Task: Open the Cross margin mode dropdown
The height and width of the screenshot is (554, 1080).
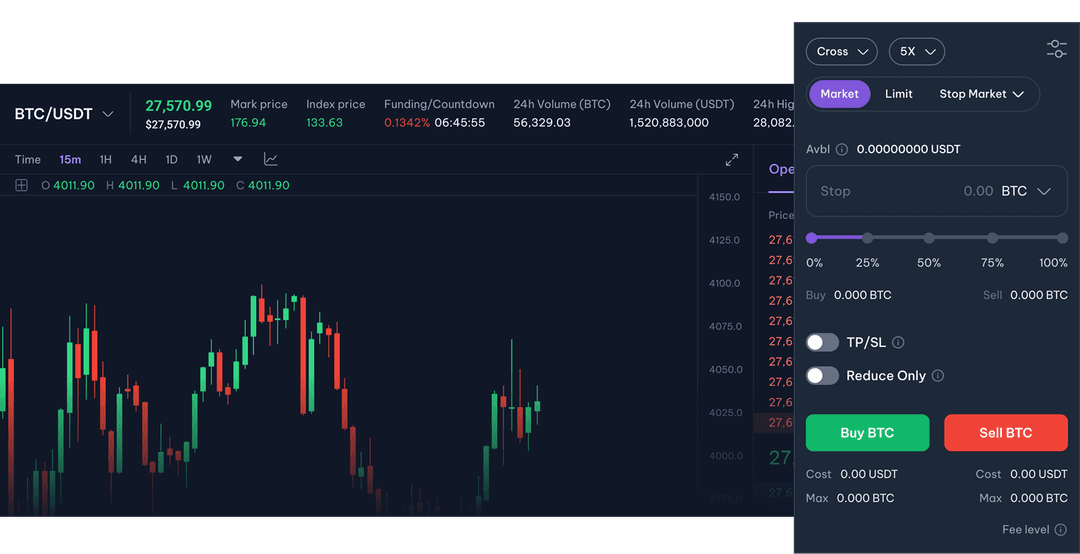Action: (841, 51)
